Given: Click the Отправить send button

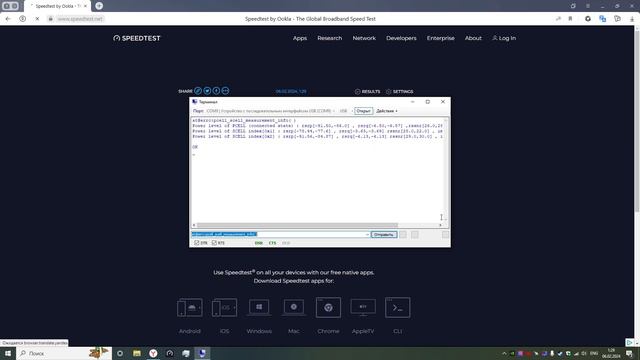Looking at the screenshot, I should tap(384, 235).
